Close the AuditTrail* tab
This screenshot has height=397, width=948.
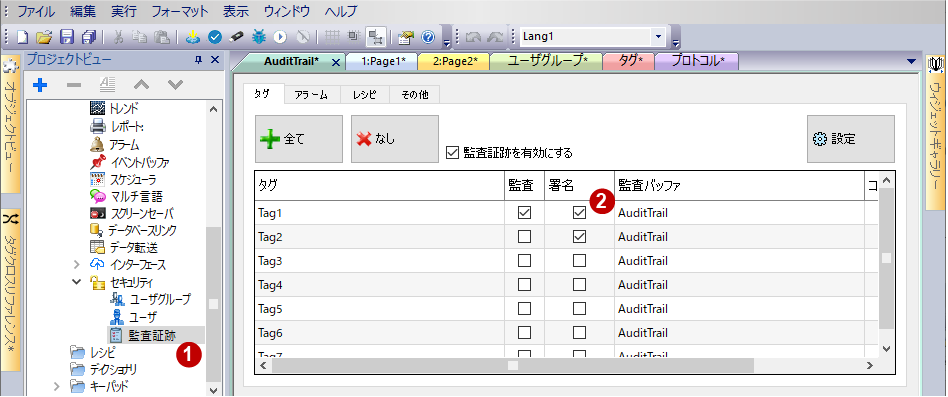(337, 62)
